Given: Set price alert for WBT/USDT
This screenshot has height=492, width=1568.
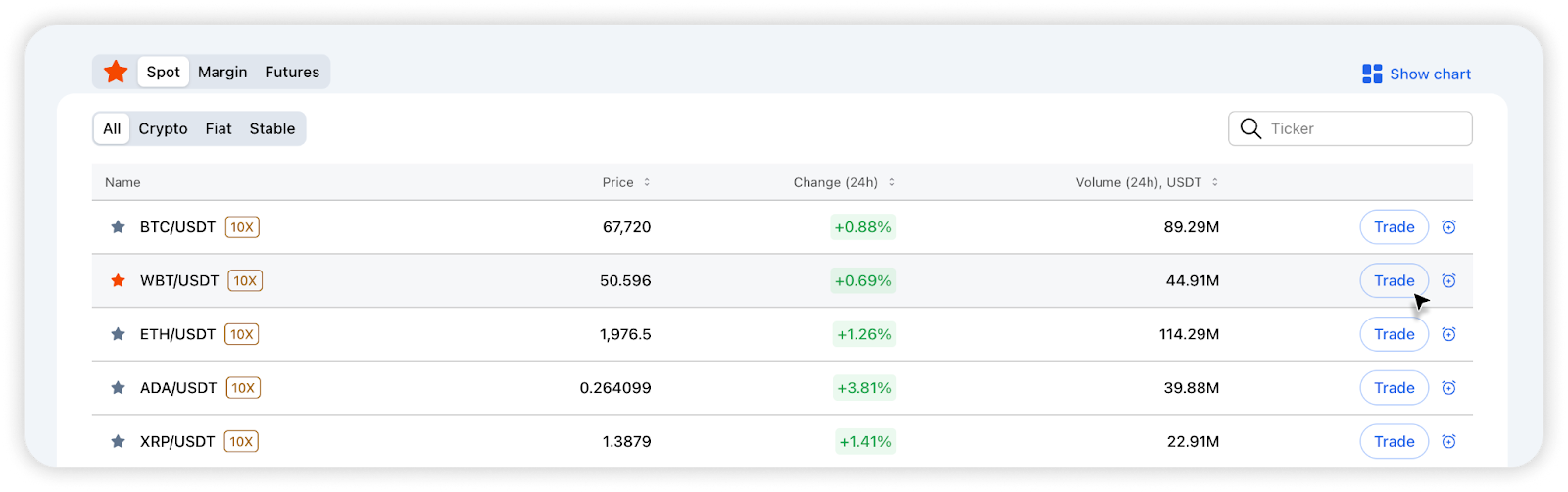Looking at the screenshot, I should tap(1448, 281).
